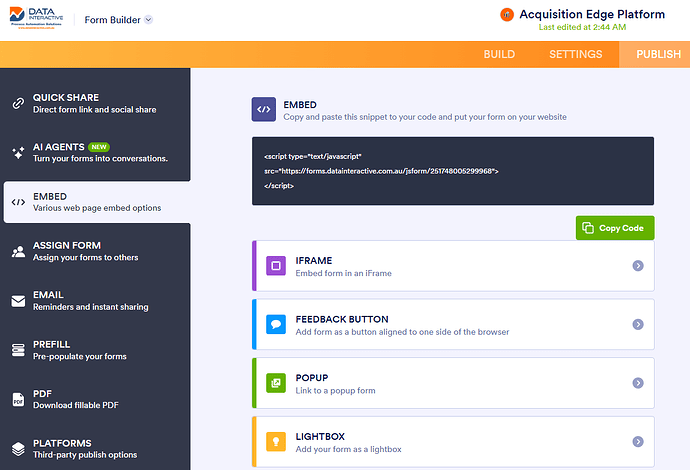The width and height of the screenshot is (690, 470).
Task: Open Platforms third-party publish section
Action: (x=97, y=449)
